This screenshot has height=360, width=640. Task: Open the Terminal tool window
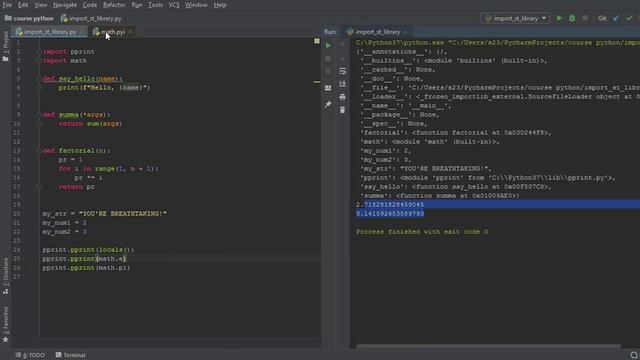tap(71, 355)
